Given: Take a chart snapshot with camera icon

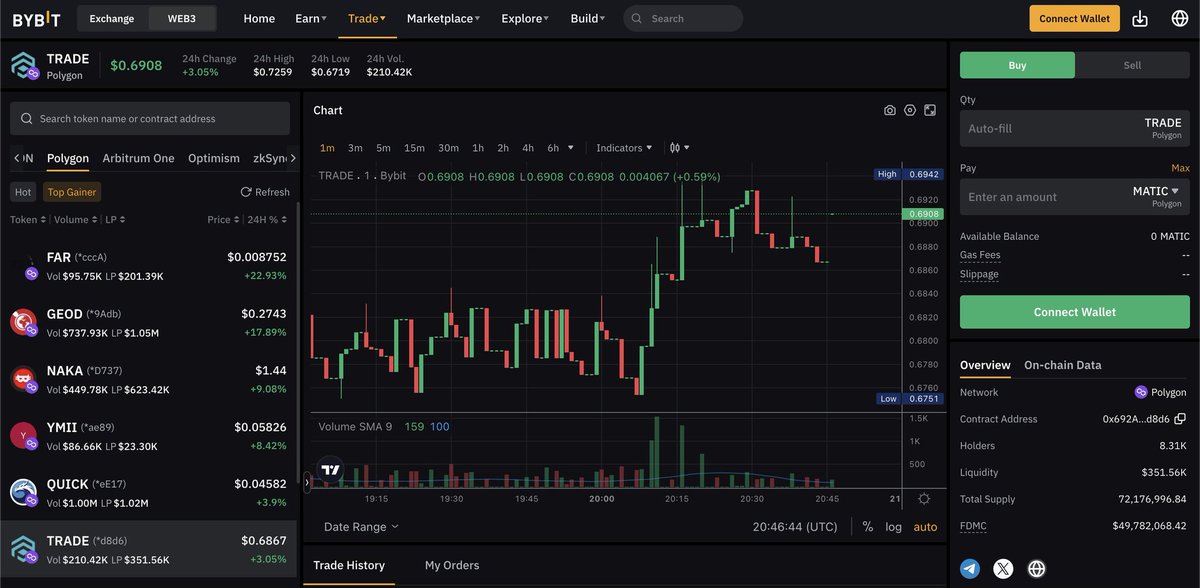Looking at the screenshot, I should click(x=889, y=110).
